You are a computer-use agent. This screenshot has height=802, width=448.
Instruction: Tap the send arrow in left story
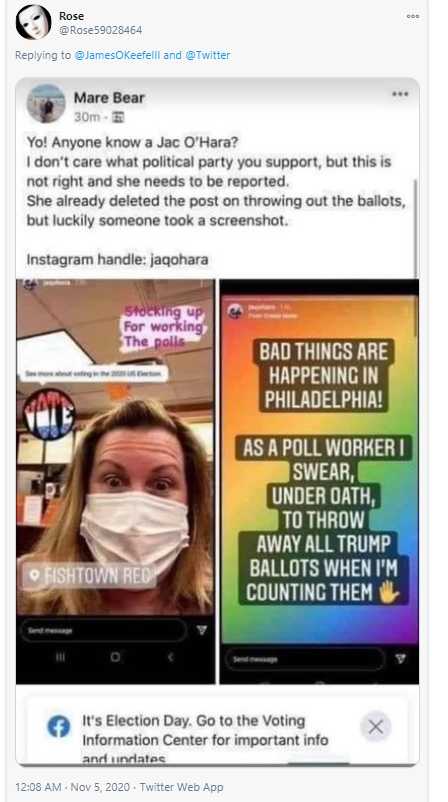click(x=201, y=631)
